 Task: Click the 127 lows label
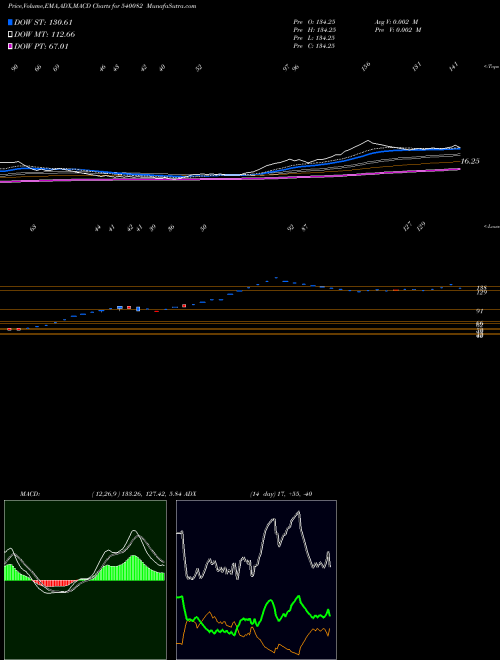(407, 226)
